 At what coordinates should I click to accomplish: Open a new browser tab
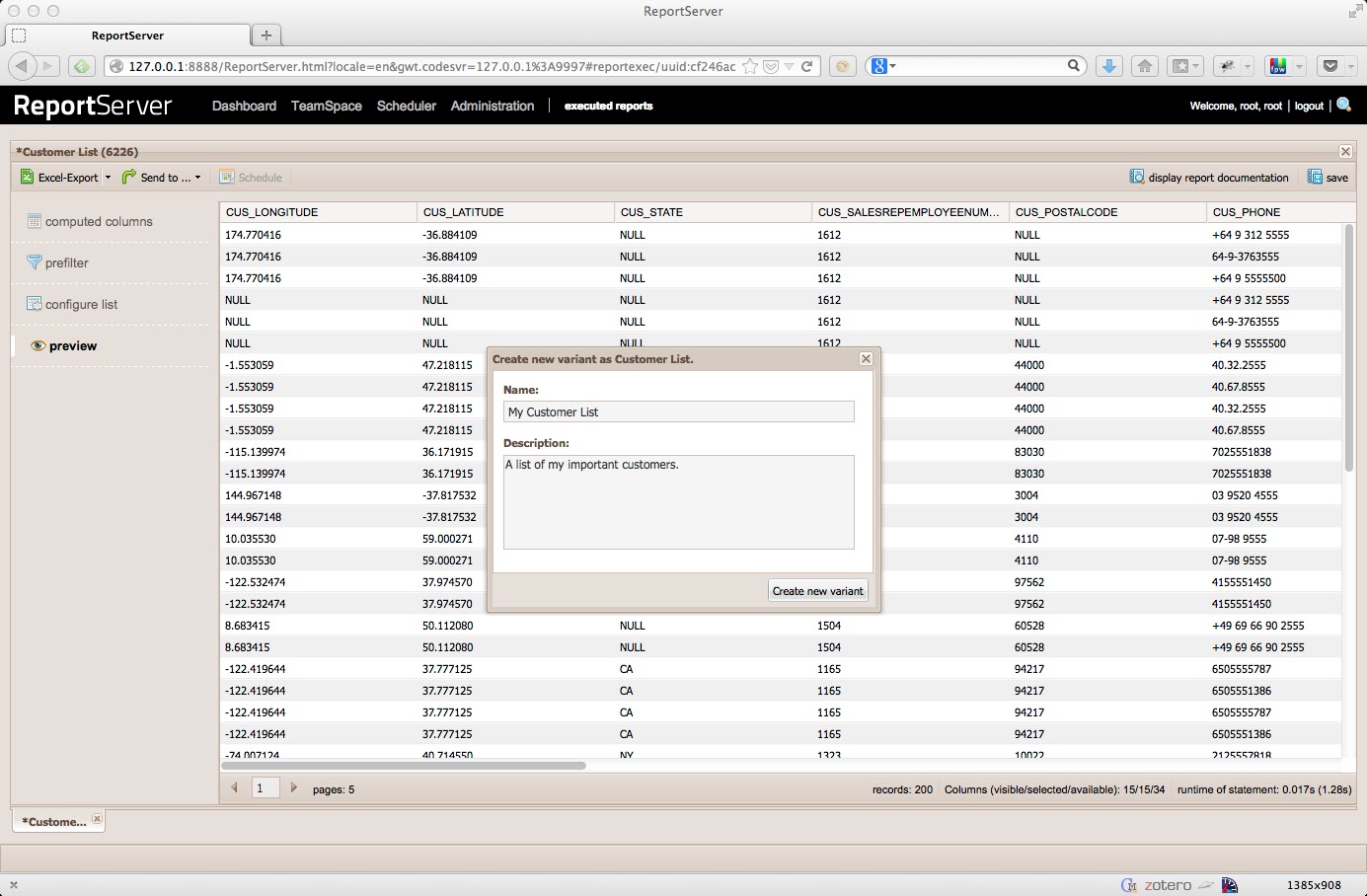point(266,36)
